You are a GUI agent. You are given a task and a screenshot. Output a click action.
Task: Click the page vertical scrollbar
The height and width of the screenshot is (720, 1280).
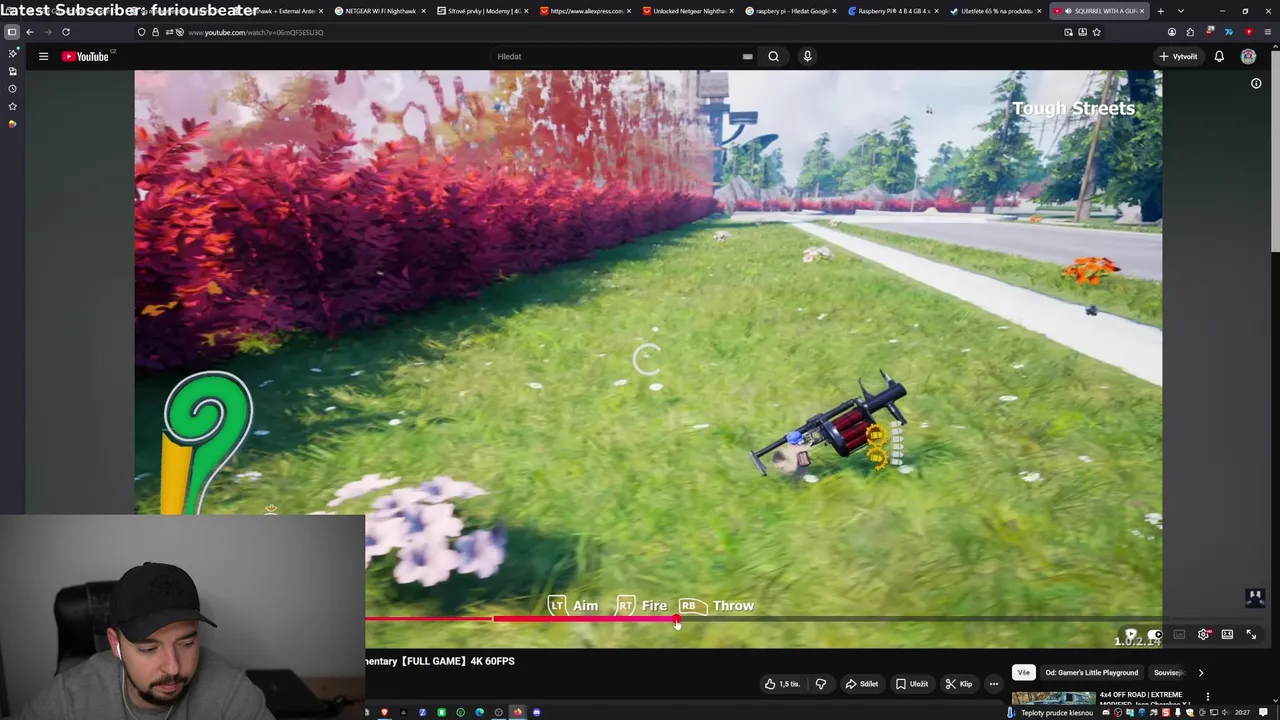[x=1275, y=150]
